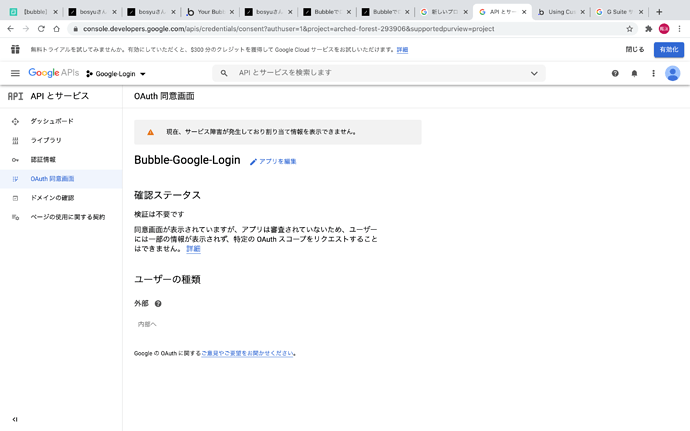The image size is (690, 431).
Task: Go back with the browser back arrow
Action: pyautogui.click(x=11, y=29)
